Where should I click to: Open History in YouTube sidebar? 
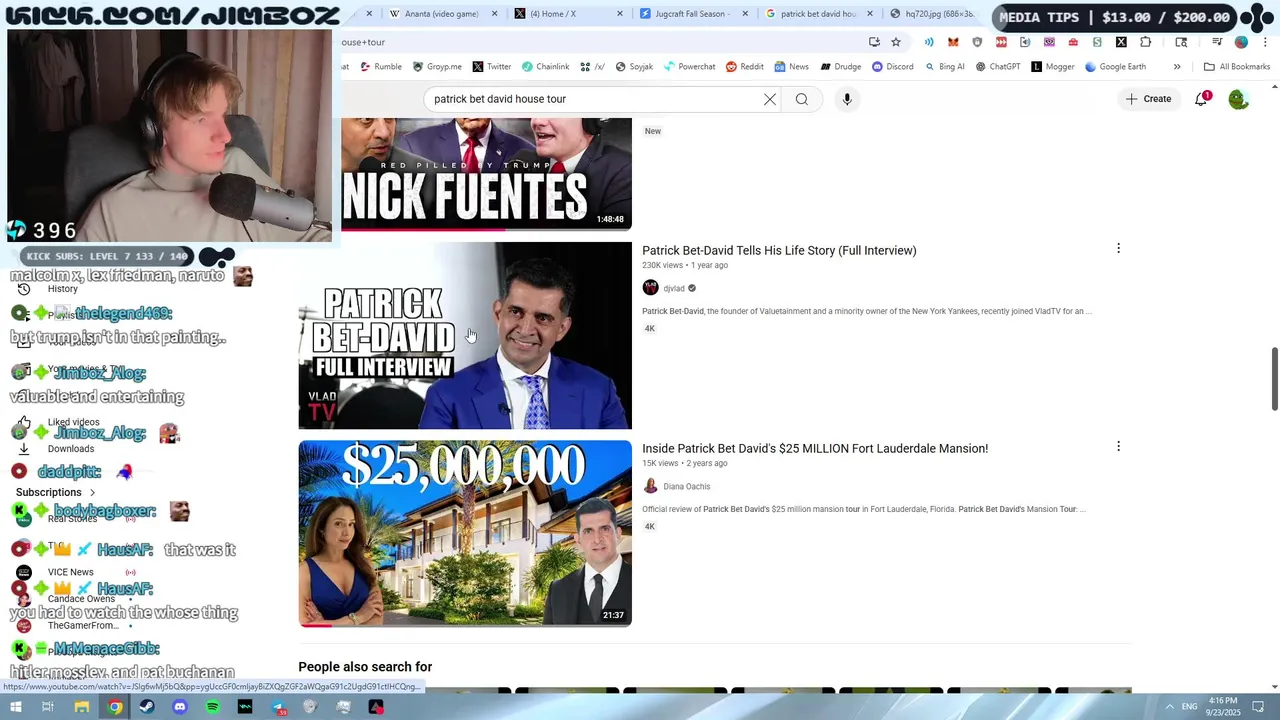coord(62,289)
